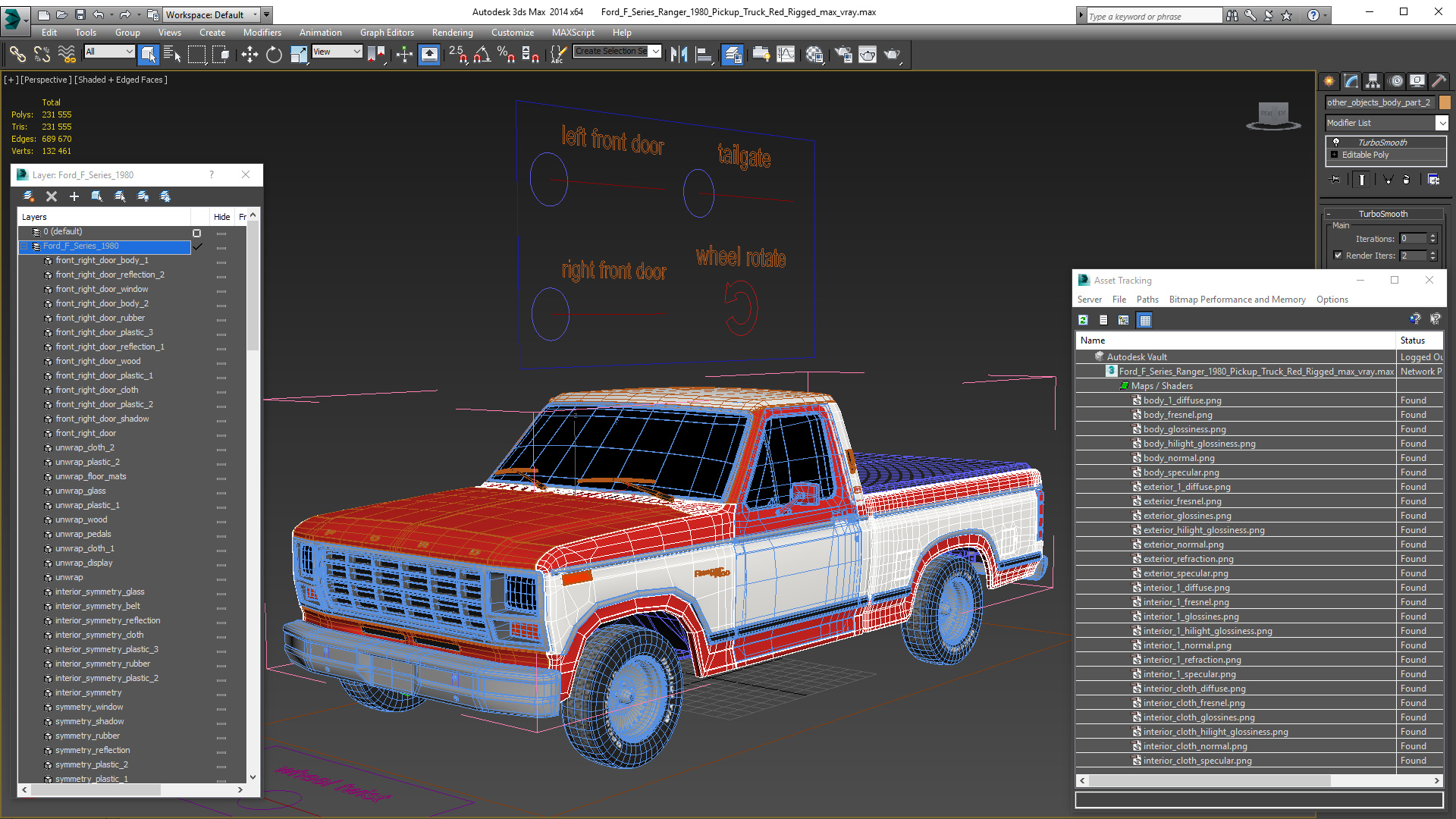Click the Unlink Selection tool
1456x819 pixels.
42,54
